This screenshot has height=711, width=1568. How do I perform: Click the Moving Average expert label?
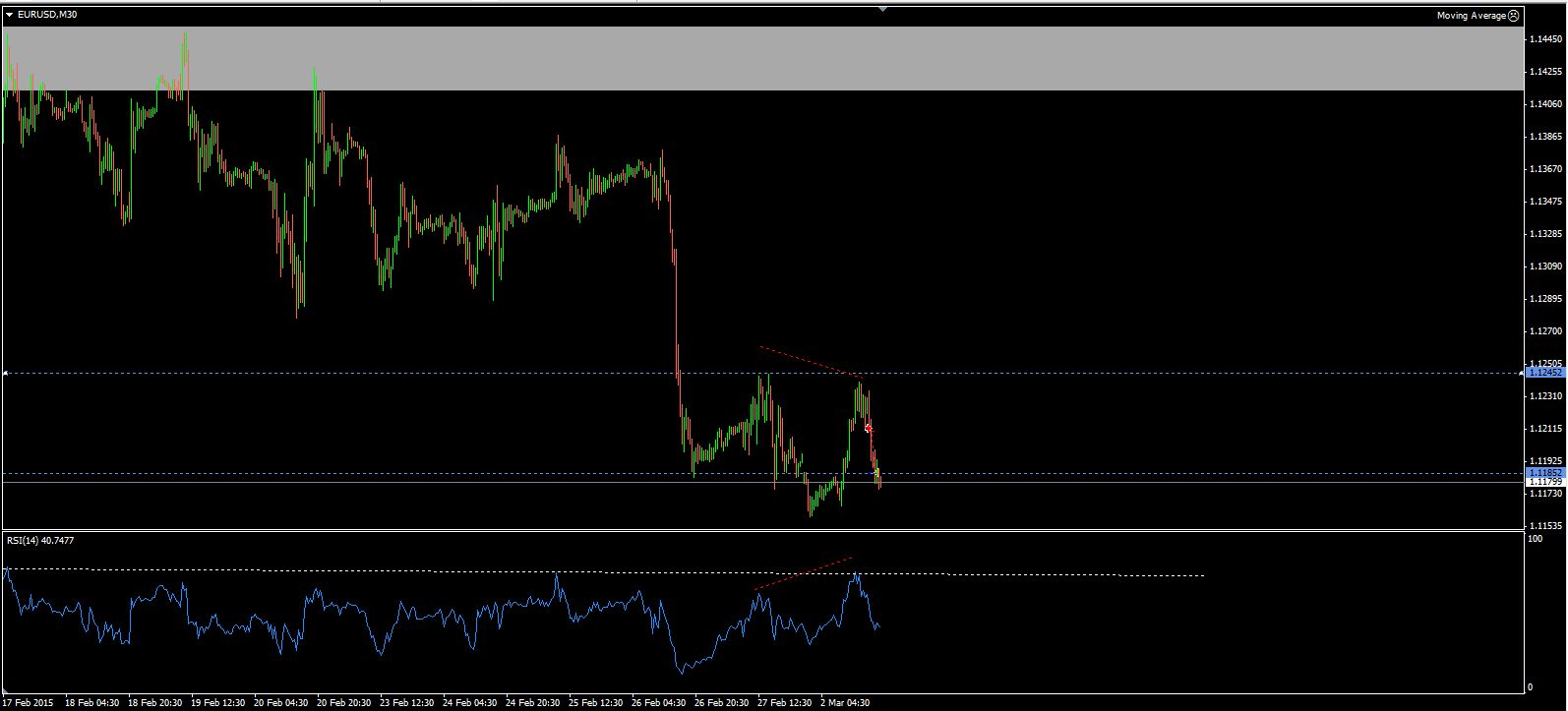1471,16
